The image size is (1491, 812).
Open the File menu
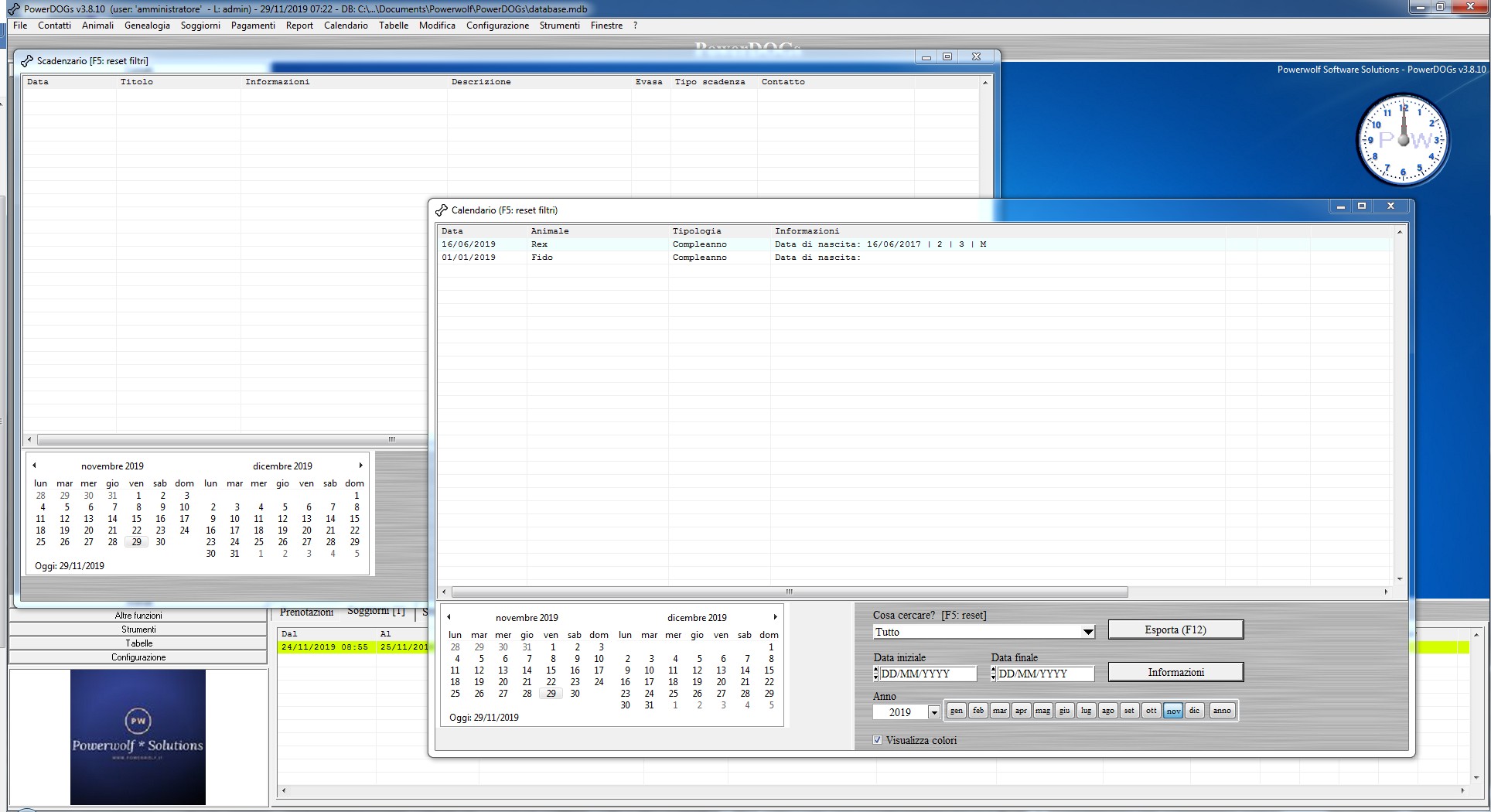click(x=20, y=26)
